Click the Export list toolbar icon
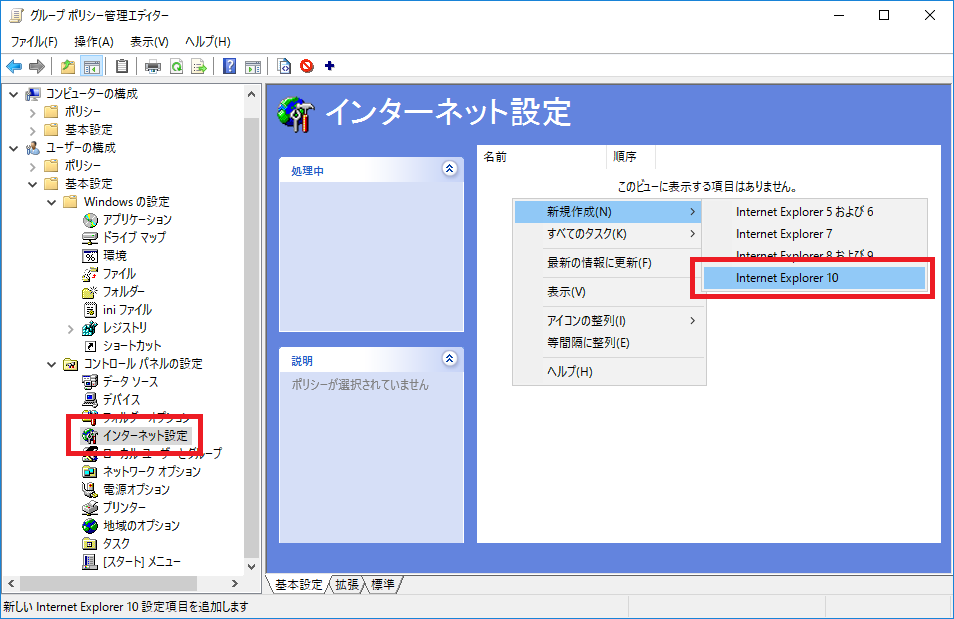Viewport: 954px width, 619px height. [x=199, y=66]
